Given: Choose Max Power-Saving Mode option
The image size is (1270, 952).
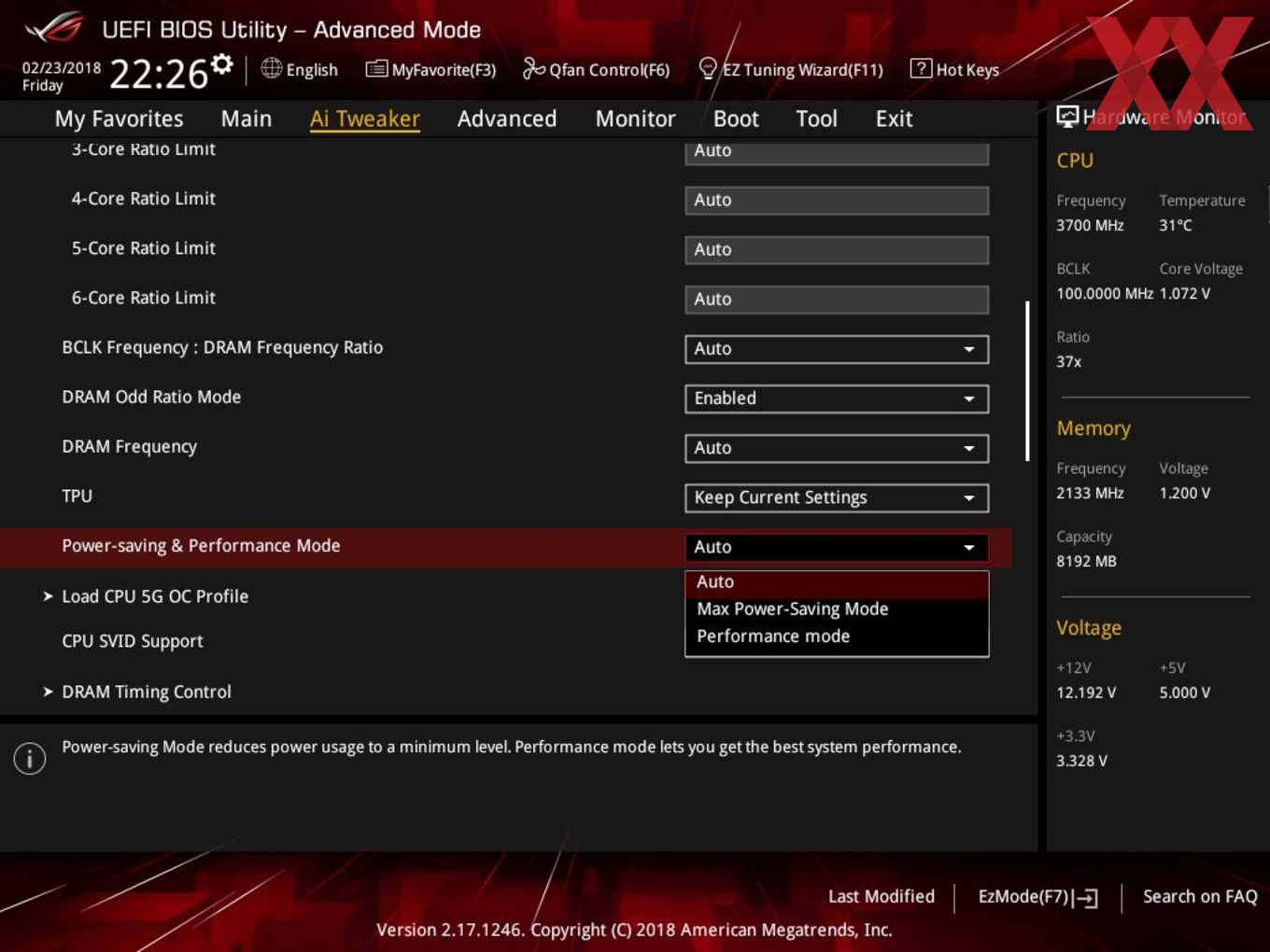Looking at the screenshot, I should [x=837, y=609].
